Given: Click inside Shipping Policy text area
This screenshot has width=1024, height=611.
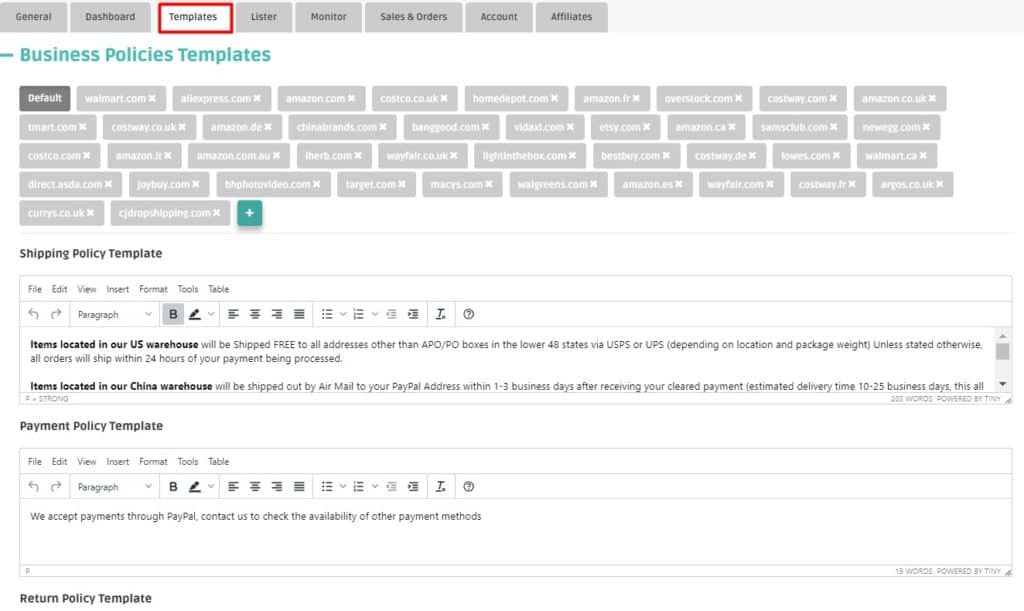Looking at the screenshot, I should coord(506,360).
